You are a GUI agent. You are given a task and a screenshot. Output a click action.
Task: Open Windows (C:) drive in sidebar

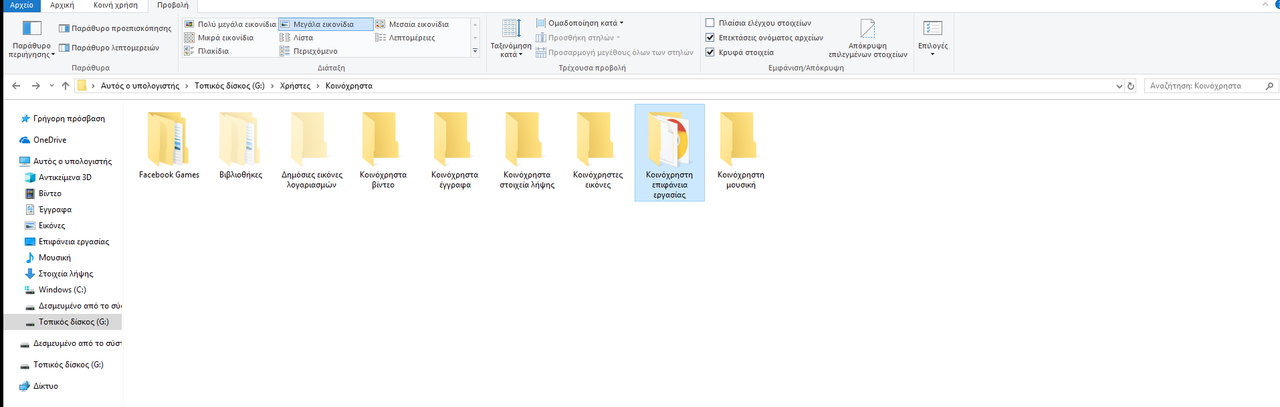coord(62,289)
